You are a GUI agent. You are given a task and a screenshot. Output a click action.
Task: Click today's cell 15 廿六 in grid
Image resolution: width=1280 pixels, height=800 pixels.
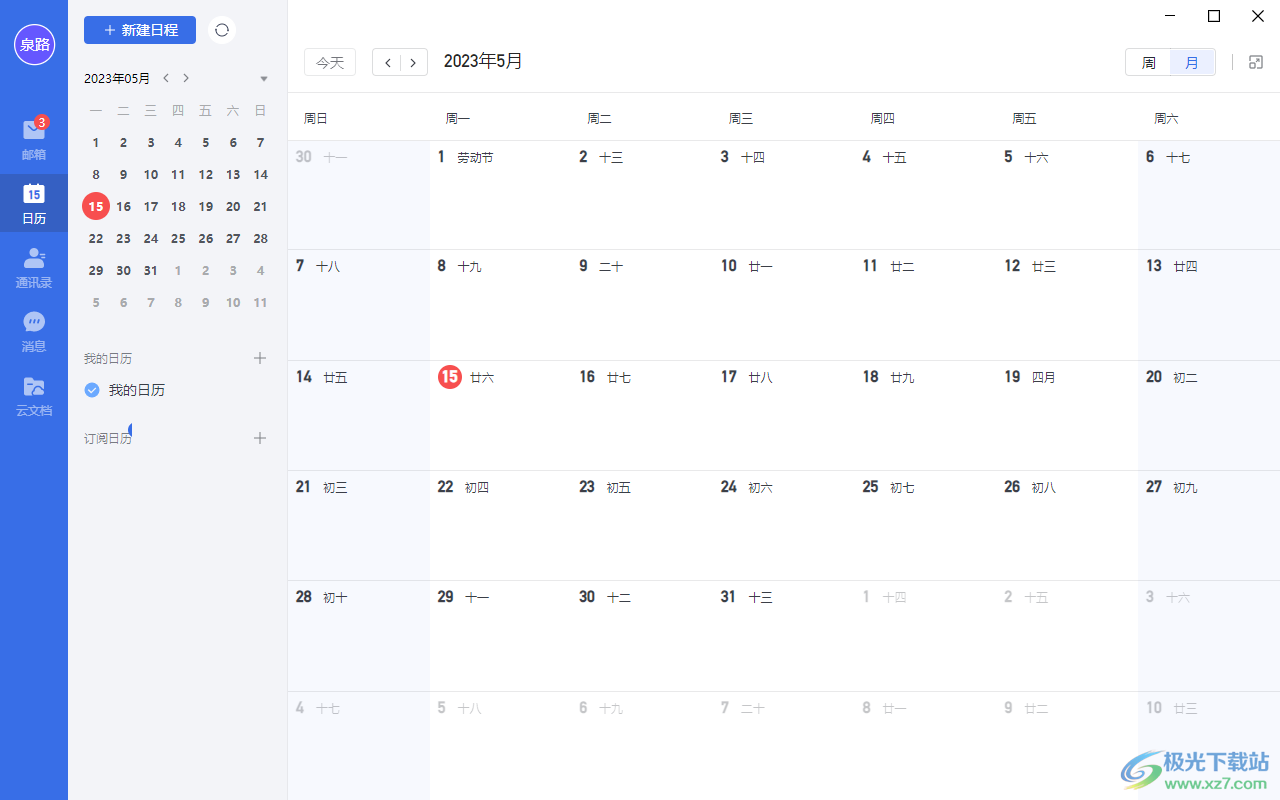click(x=500, y=415)
